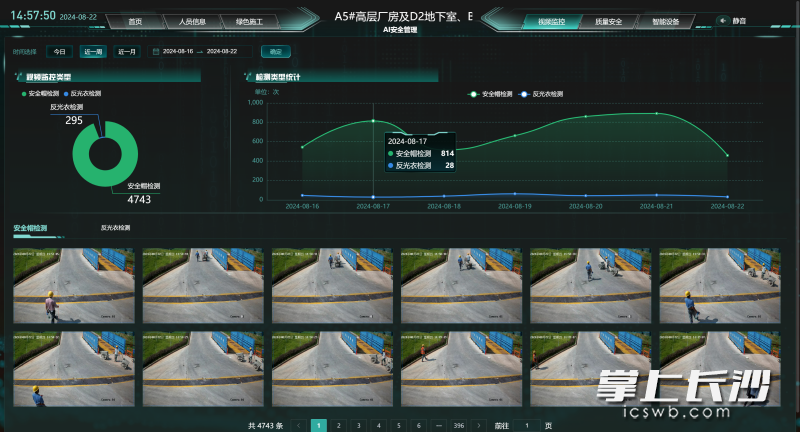Toggle 反光衣检测 legend in donut chart

[90, 93]
